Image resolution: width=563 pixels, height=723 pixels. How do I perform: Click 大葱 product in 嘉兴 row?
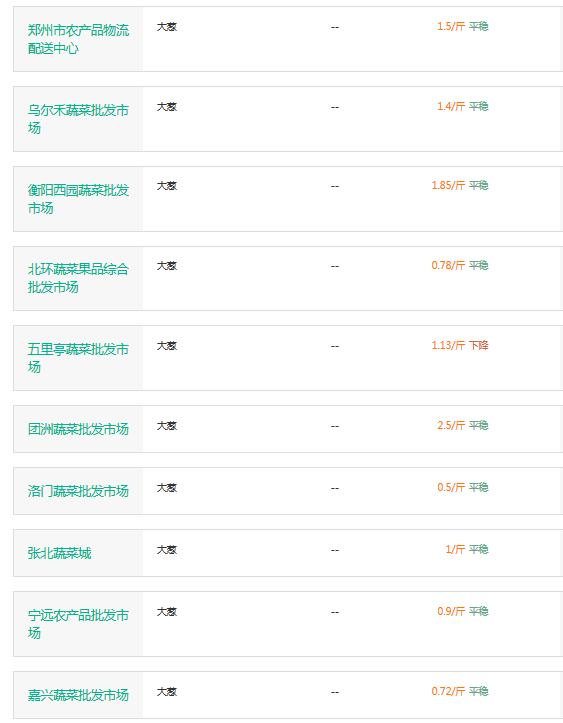167,692
